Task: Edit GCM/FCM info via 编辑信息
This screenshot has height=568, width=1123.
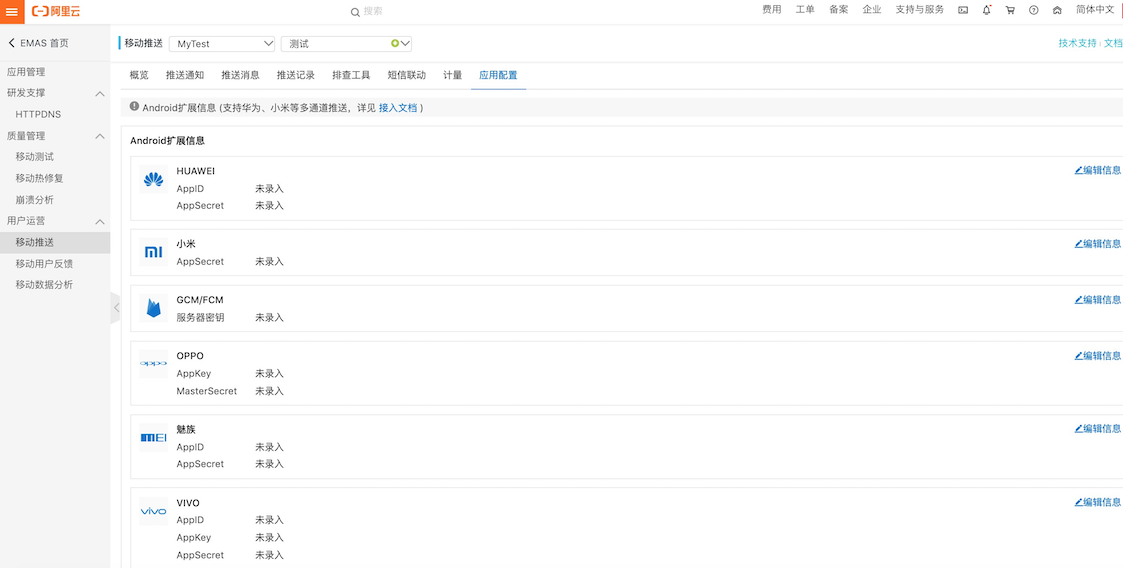Action: (x=1098, y=299)
